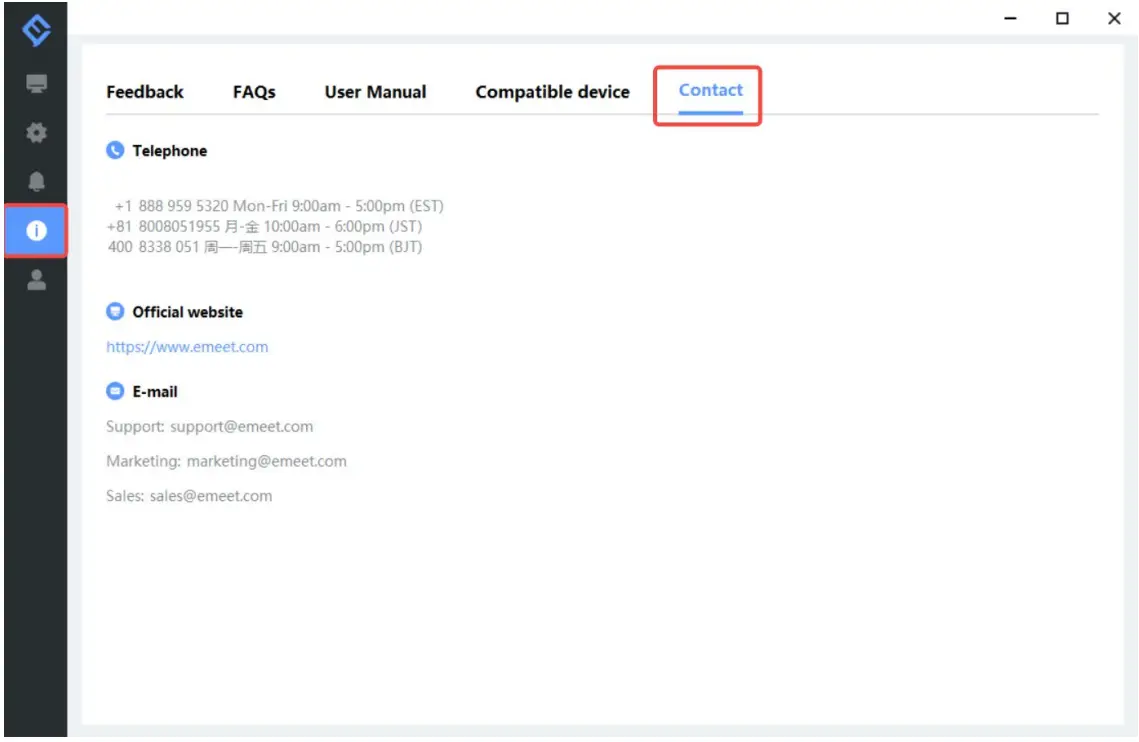Switch to the Feedback tab
The height and width of the screenshot is (742, 1139).
[x=145, y=92]
